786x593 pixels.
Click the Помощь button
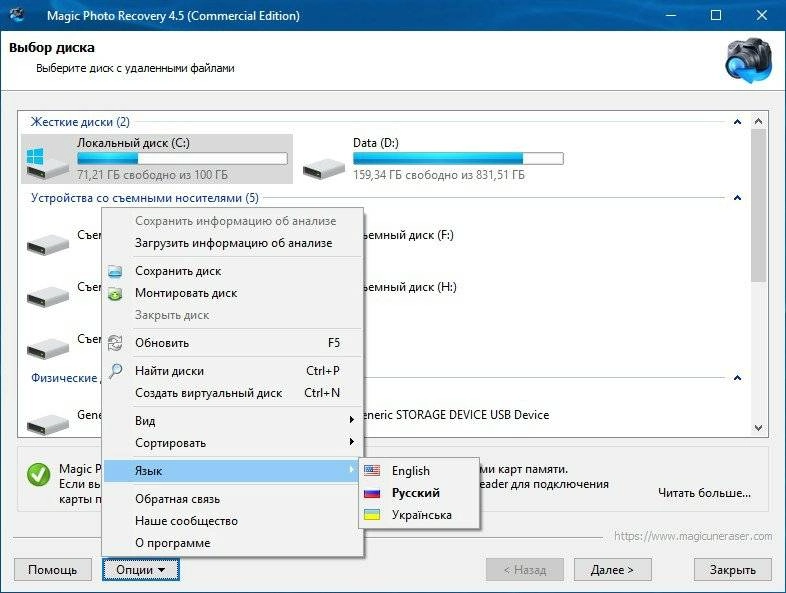[53, 570]
